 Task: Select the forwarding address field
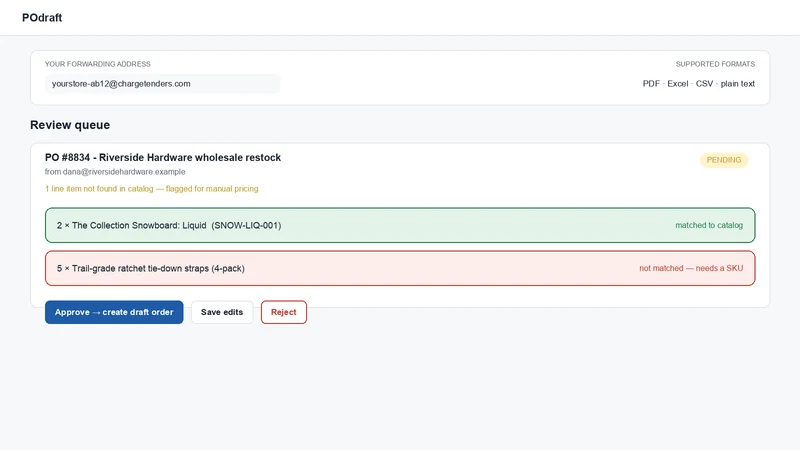pos(162,84)
